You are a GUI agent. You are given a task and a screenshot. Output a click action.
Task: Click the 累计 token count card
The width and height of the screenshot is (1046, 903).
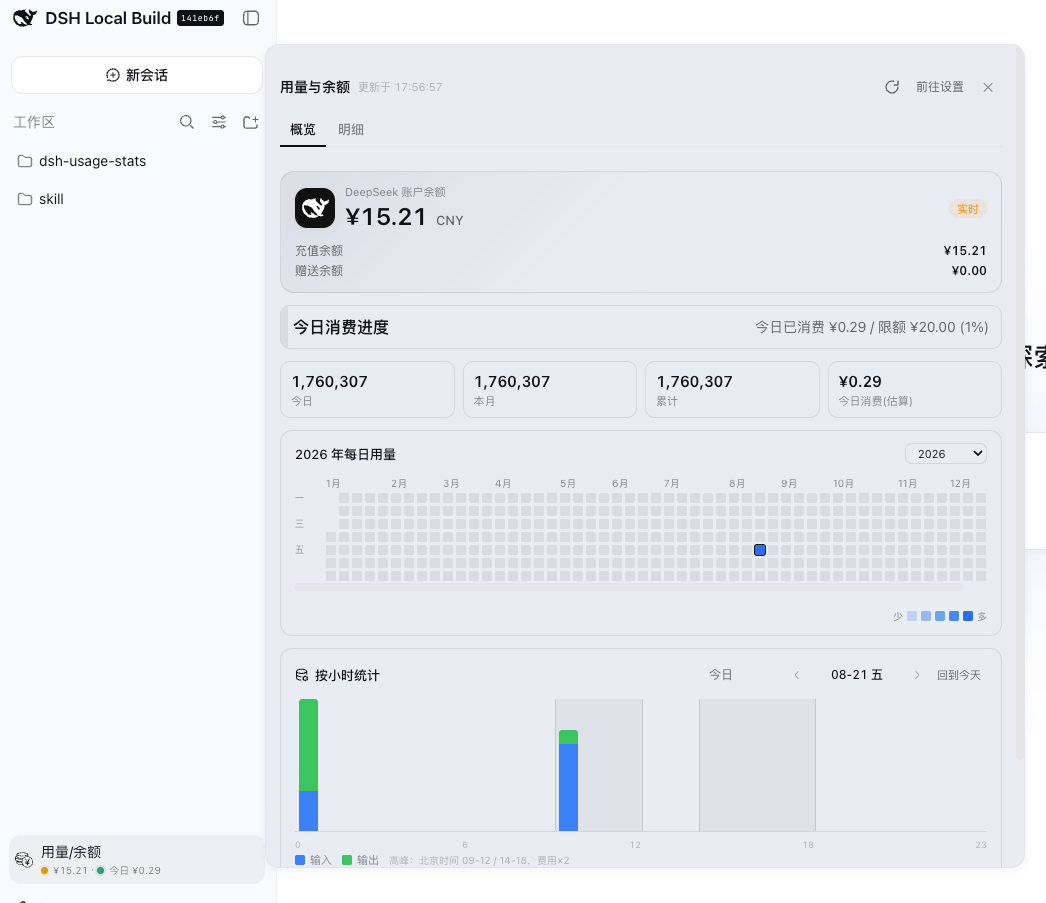coord(732,389)
